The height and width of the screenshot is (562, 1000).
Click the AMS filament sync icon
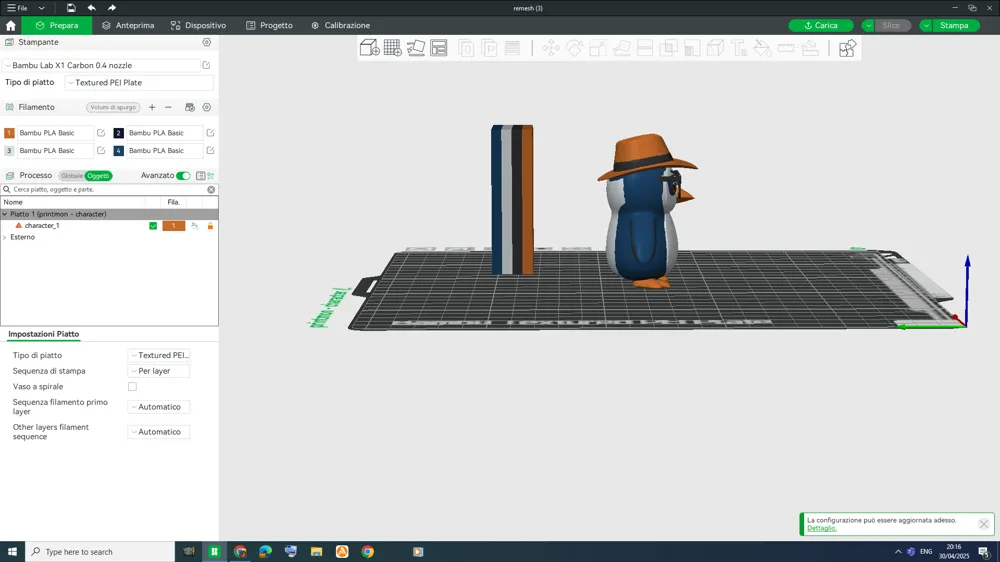coord(189,107)
